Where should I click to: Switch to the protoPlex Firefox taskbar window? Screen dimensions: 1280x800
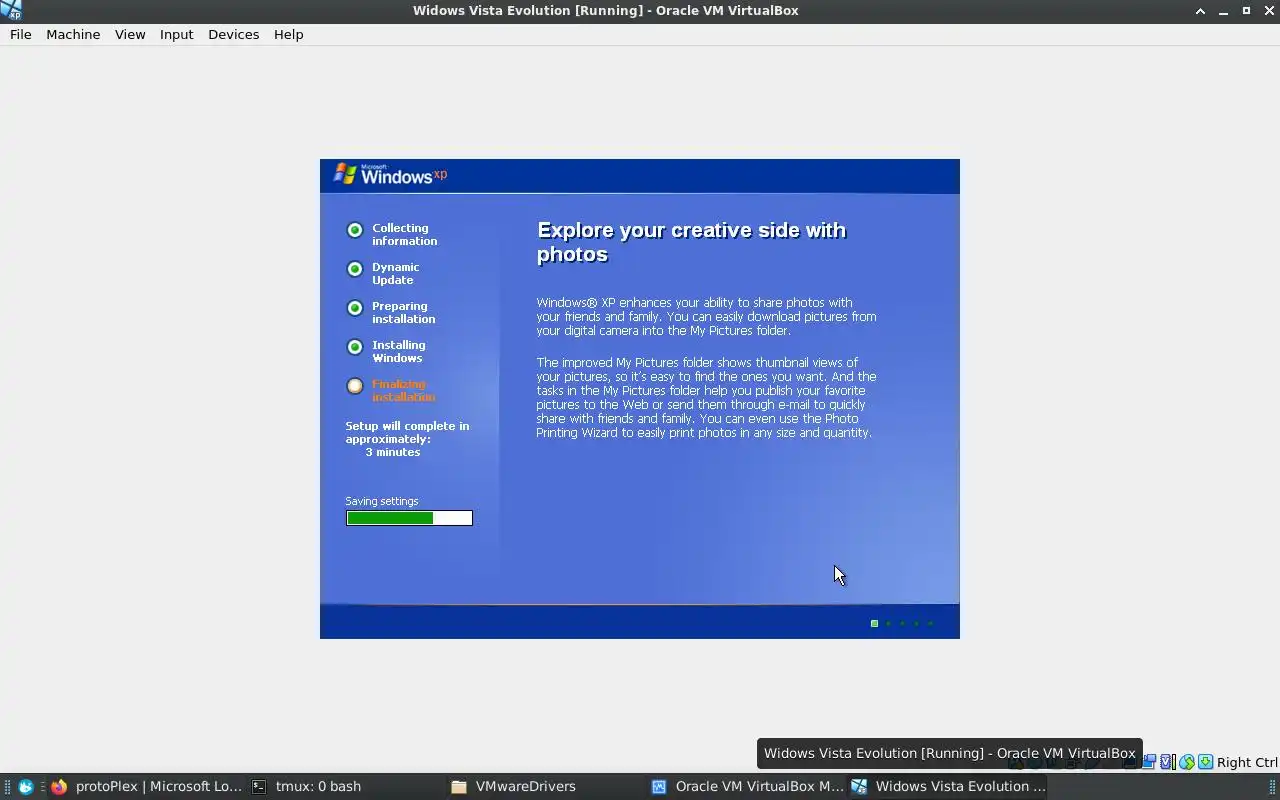(x=146, y=787)
